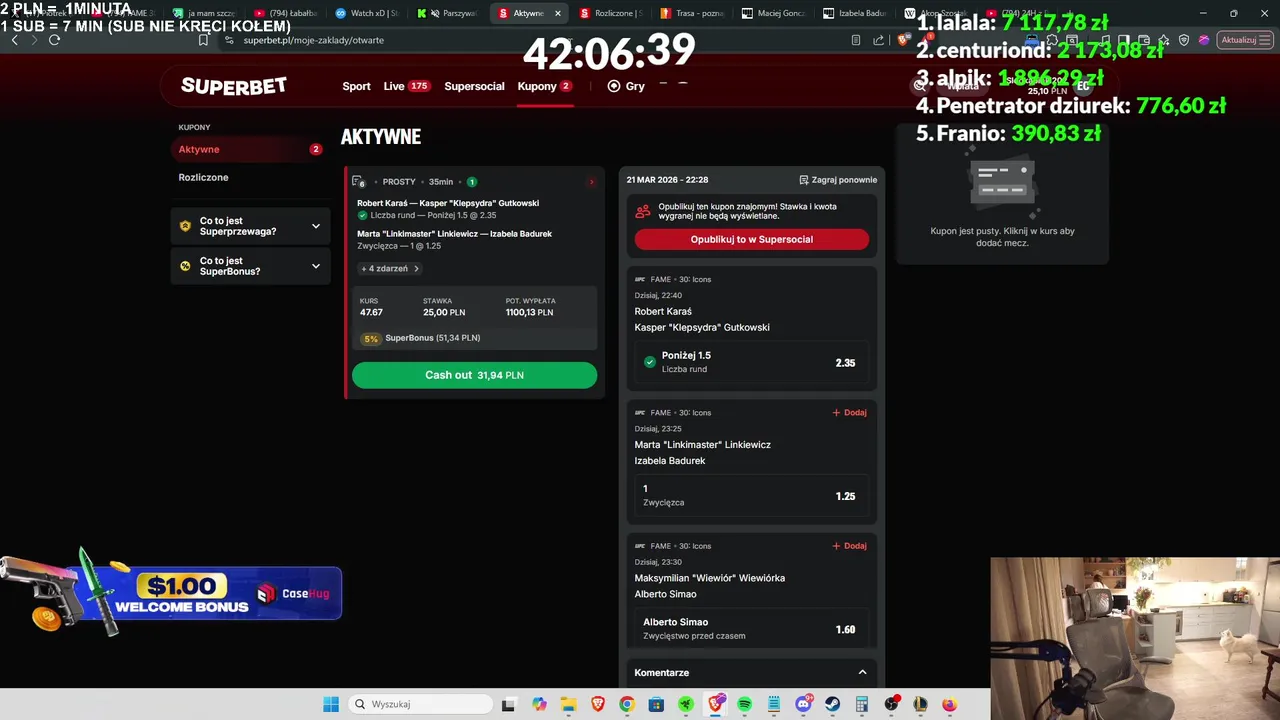Click the Superprzewaga shield icon
1280x720 pixels.
point(185,226)
